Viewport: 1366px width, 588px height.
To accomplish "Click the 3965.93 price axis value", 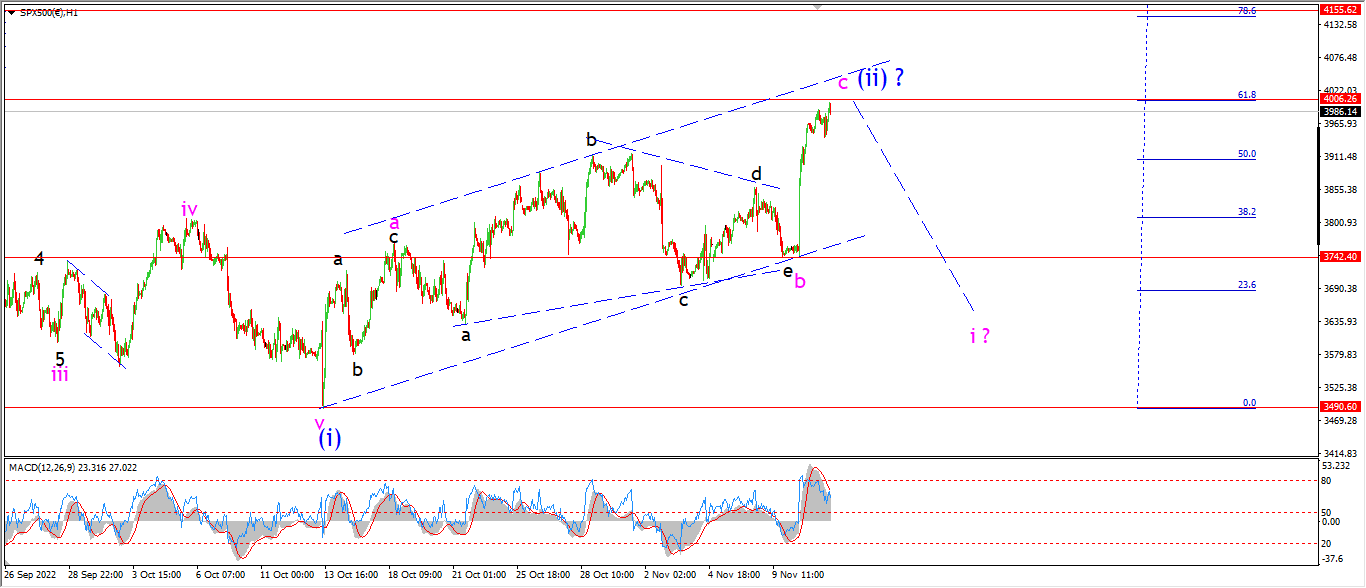I will tap(1339, 124).
